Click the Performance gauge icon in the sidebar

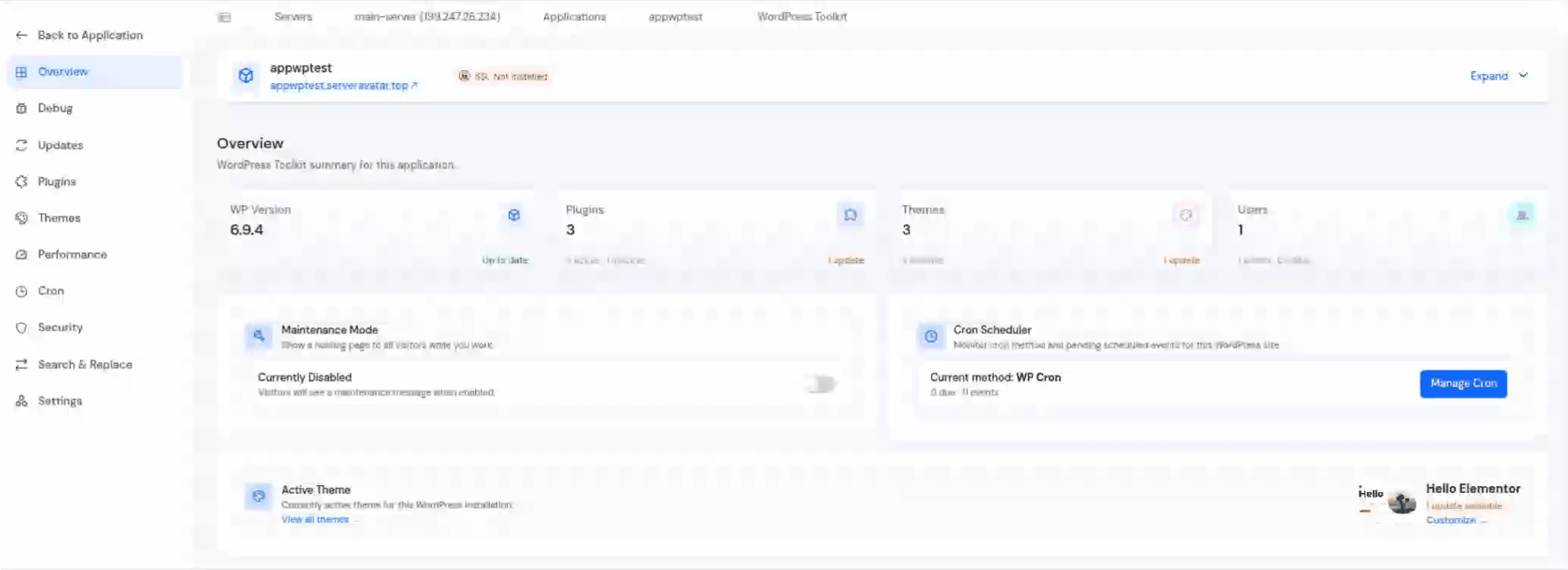click(21, 255)
